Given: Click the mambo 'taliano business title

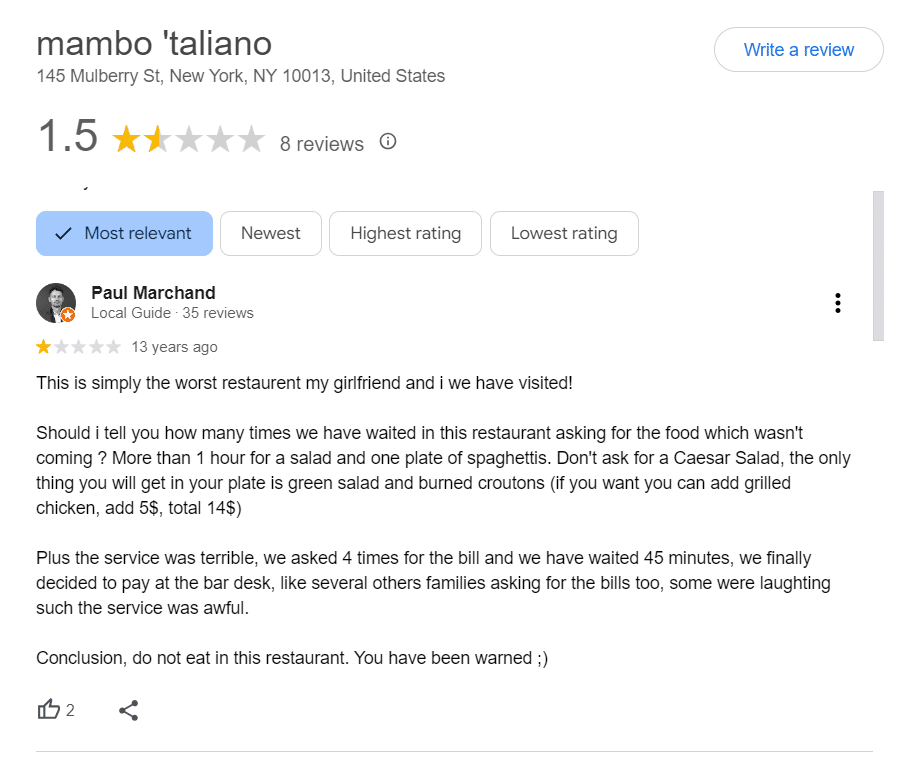Looking at the screenshot, I should pos(154,43).
